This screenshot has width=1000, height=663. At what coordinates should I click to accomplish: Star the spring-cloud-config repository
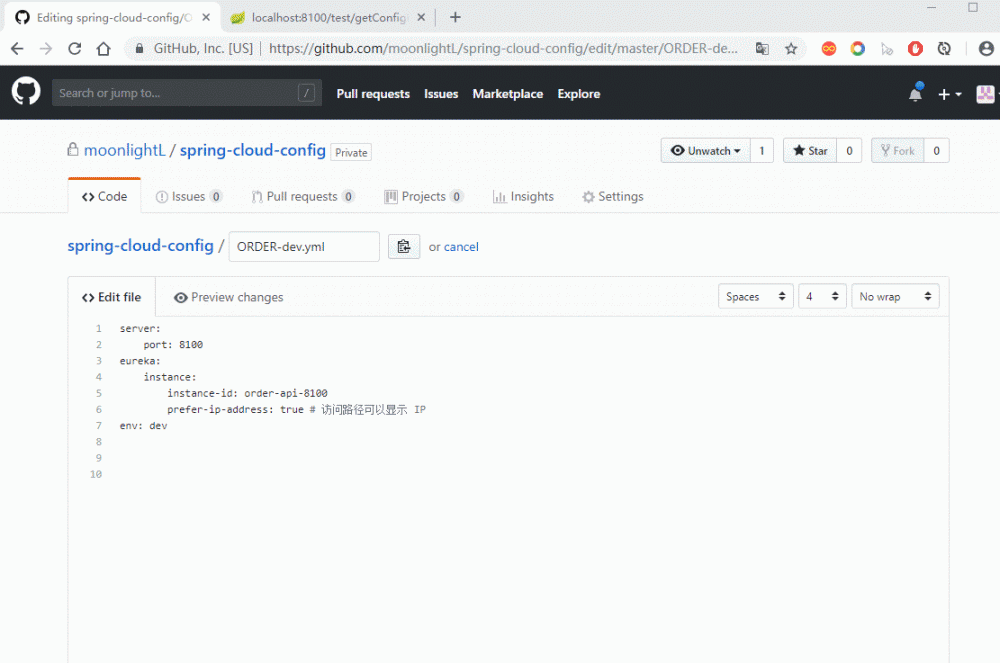point(807,150)
